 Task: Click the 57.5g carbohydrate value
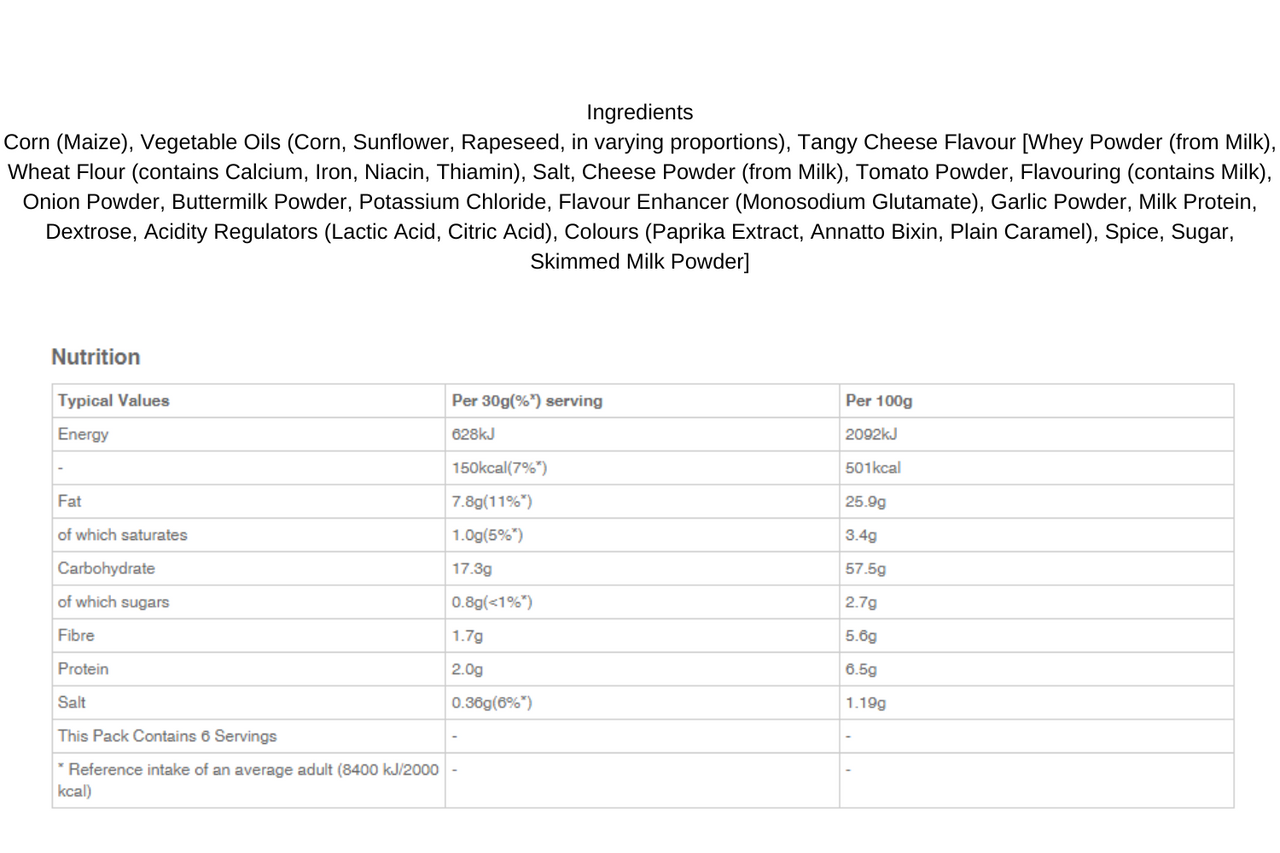[x=865, y=569]
